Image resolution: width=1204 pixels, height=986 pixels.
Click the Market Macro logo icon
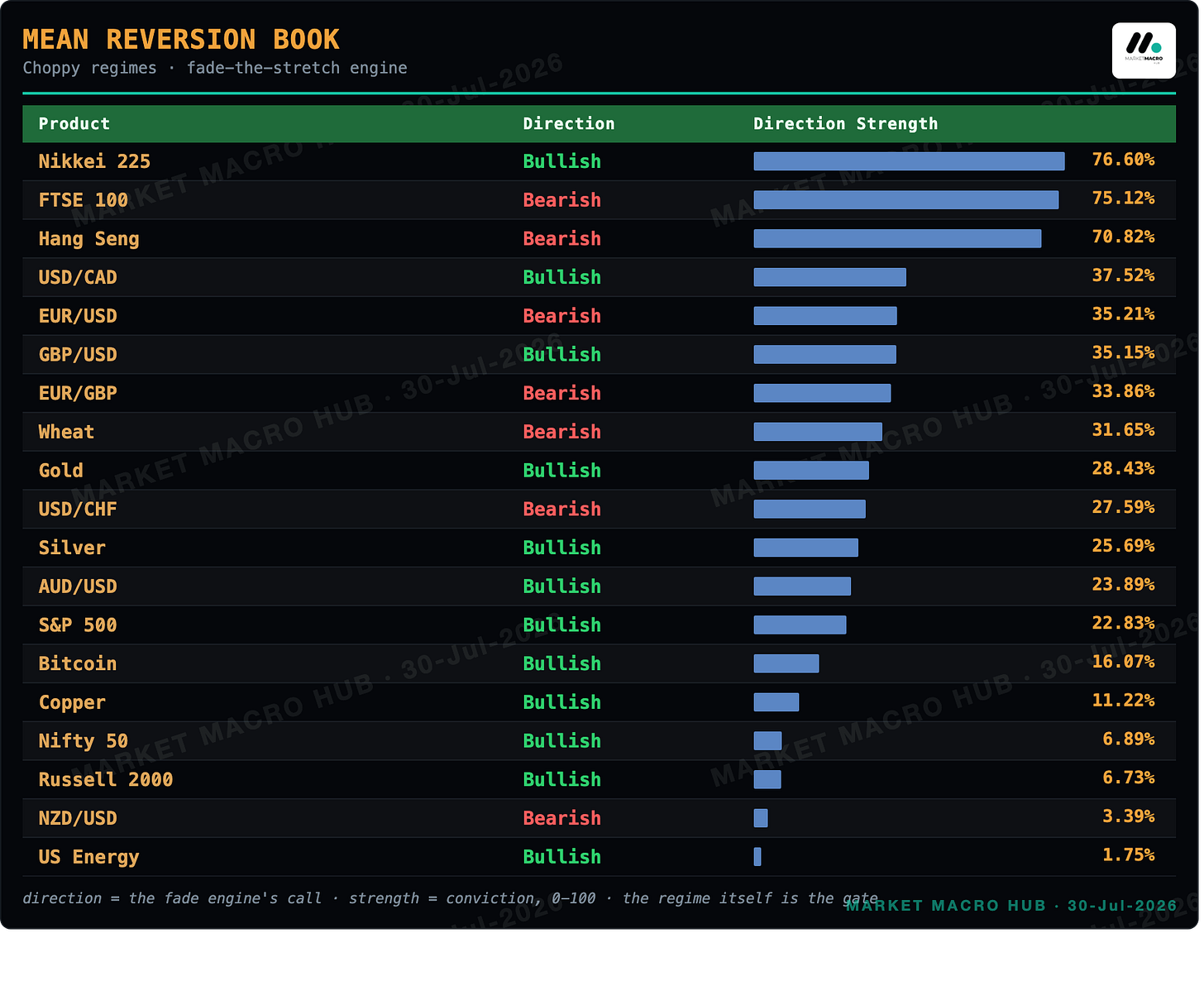click(x=1144, y=50)
